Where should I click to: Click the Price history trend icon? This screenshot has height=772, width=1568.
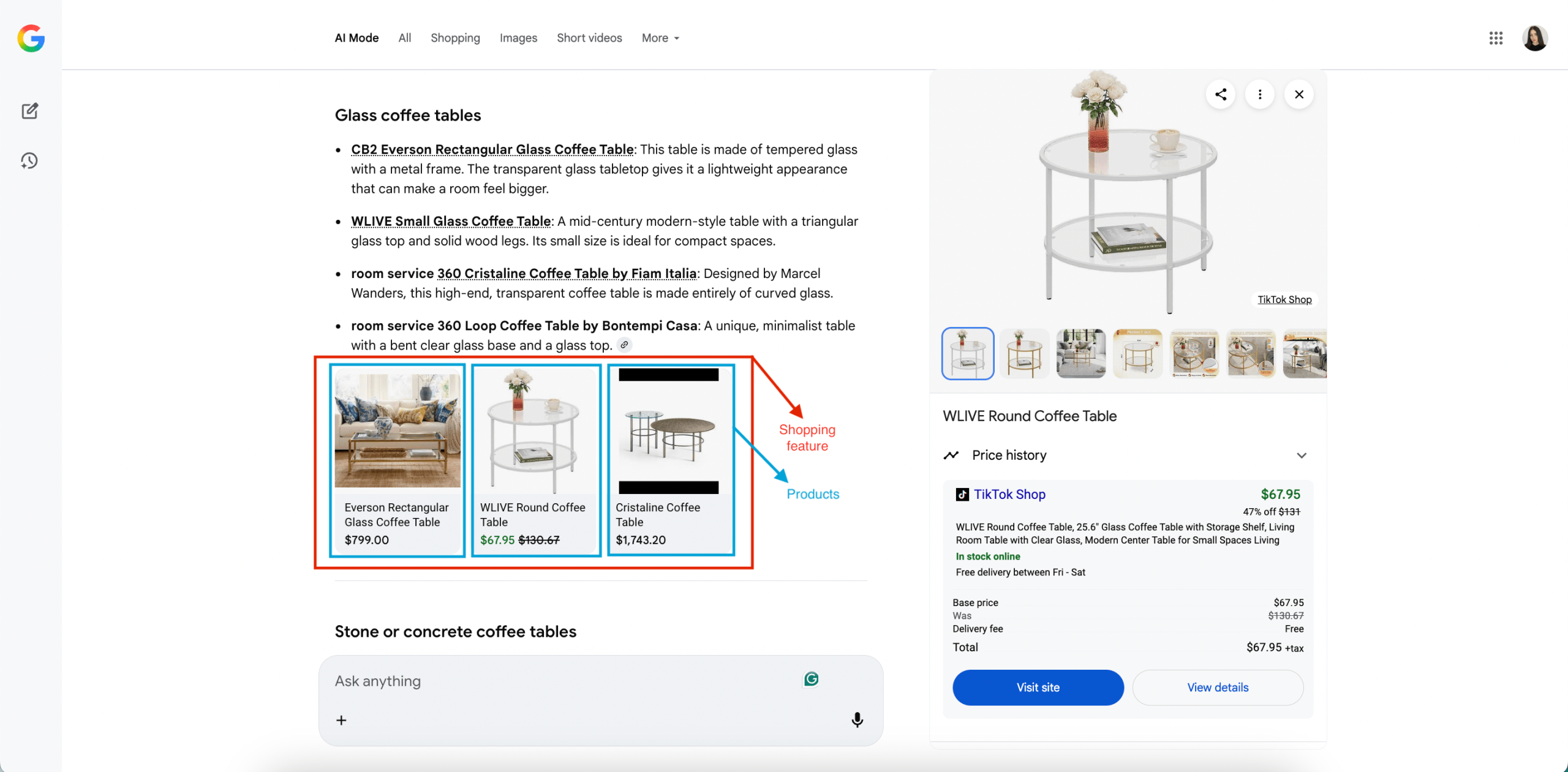point(952,455)
